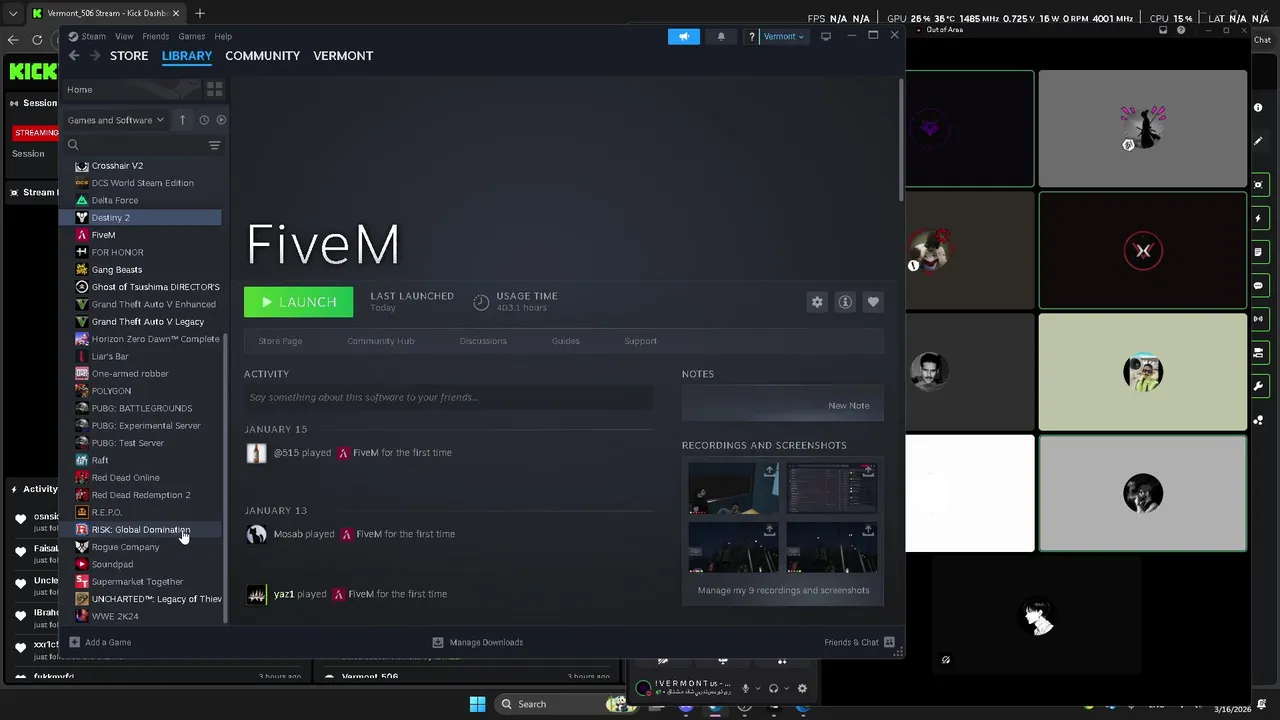Click the Kick sidebar wrench icon
Viewport: 1280px width, 720px height.
click(x=1258, y=386)
